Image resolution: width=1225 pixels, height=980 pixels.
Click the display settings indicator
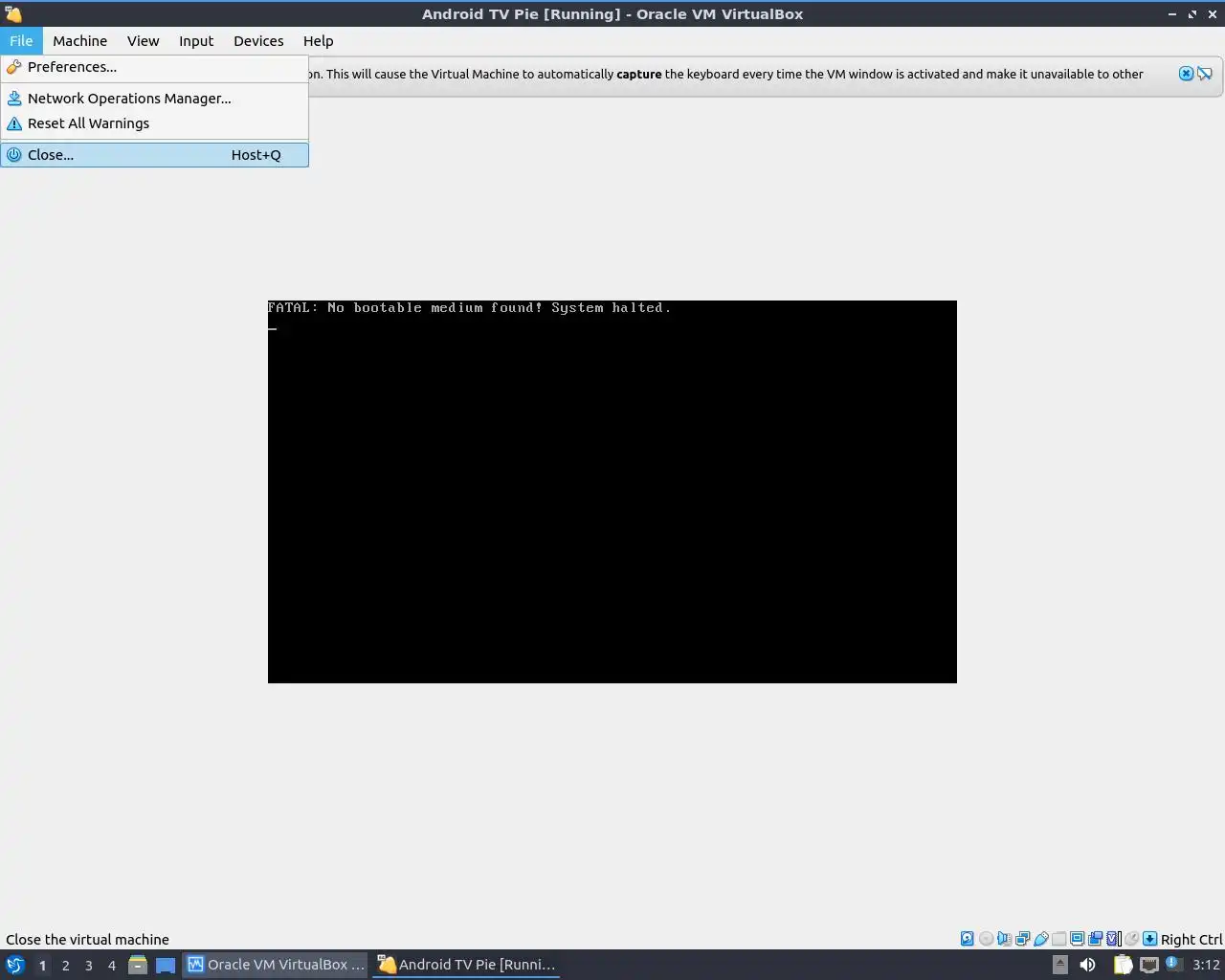[x=1077, y=939]
